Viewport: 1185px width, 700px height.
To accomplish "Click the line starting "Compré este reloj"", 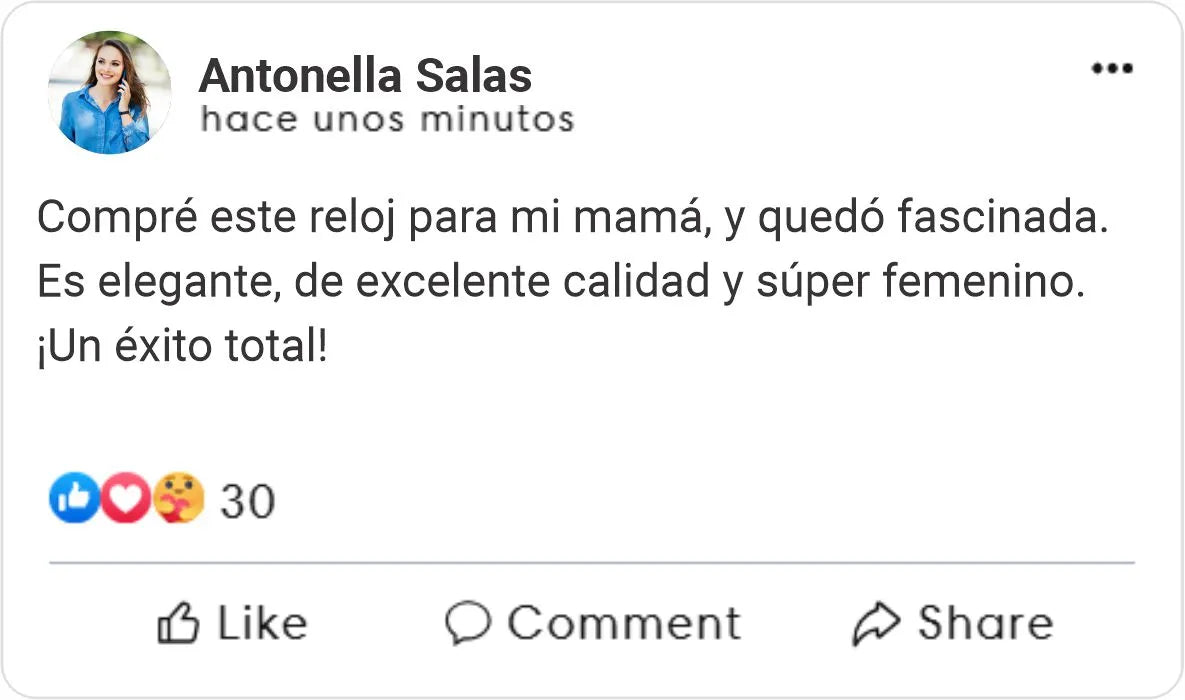I will click(x=573, y=219).
